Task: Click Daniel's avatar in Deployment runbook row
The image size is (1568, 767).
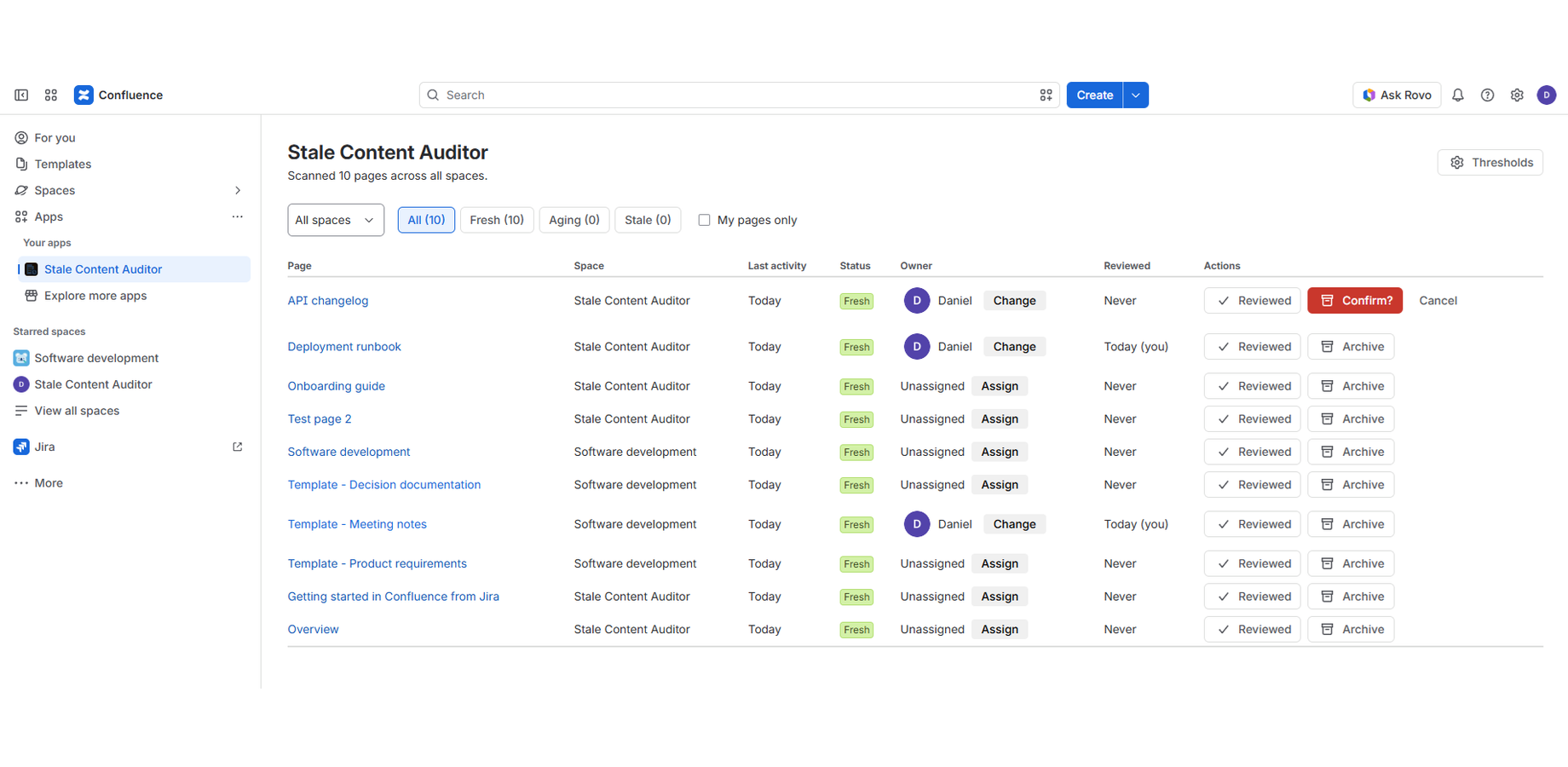Action: click(x=917, y=347)
